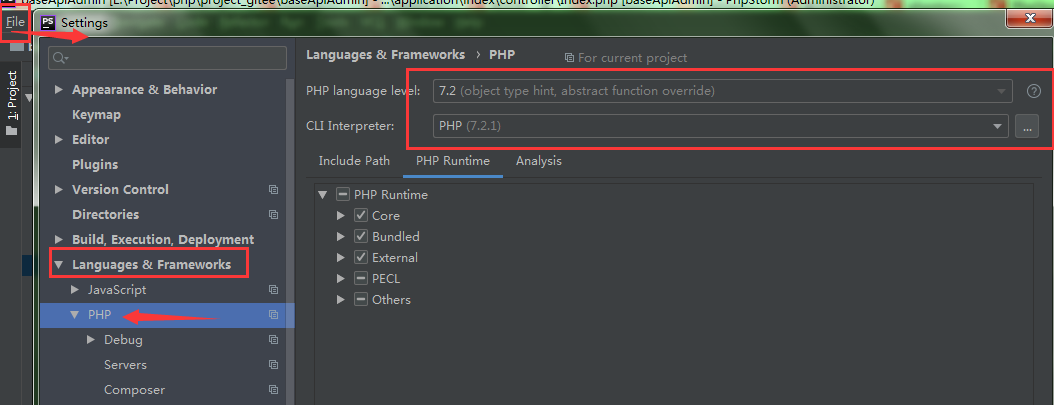
Task: Click Languages & Frameworks breadcrumb text
Action: click(385, 54)
